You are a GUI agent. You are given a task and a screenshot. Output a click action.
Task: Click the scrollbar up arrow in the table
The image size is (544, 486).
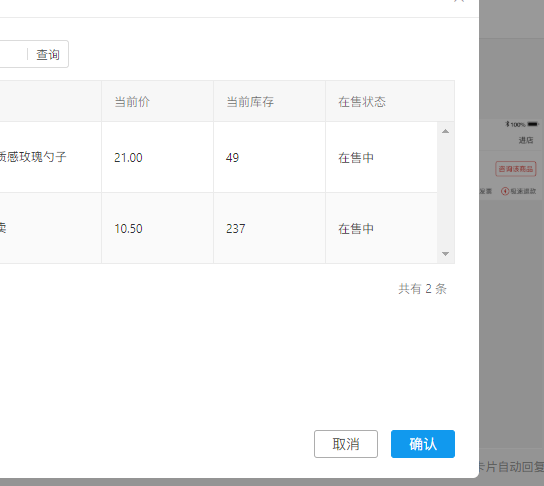[445, 131]
